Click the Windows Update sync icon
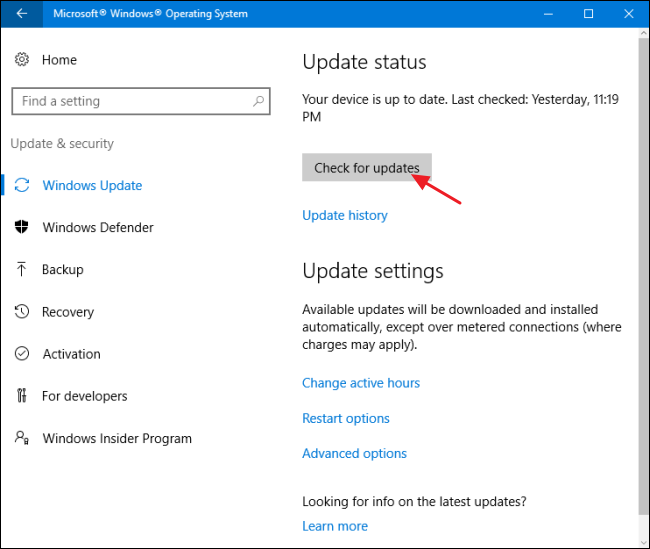The image size is (650, 549). (22, 185)
